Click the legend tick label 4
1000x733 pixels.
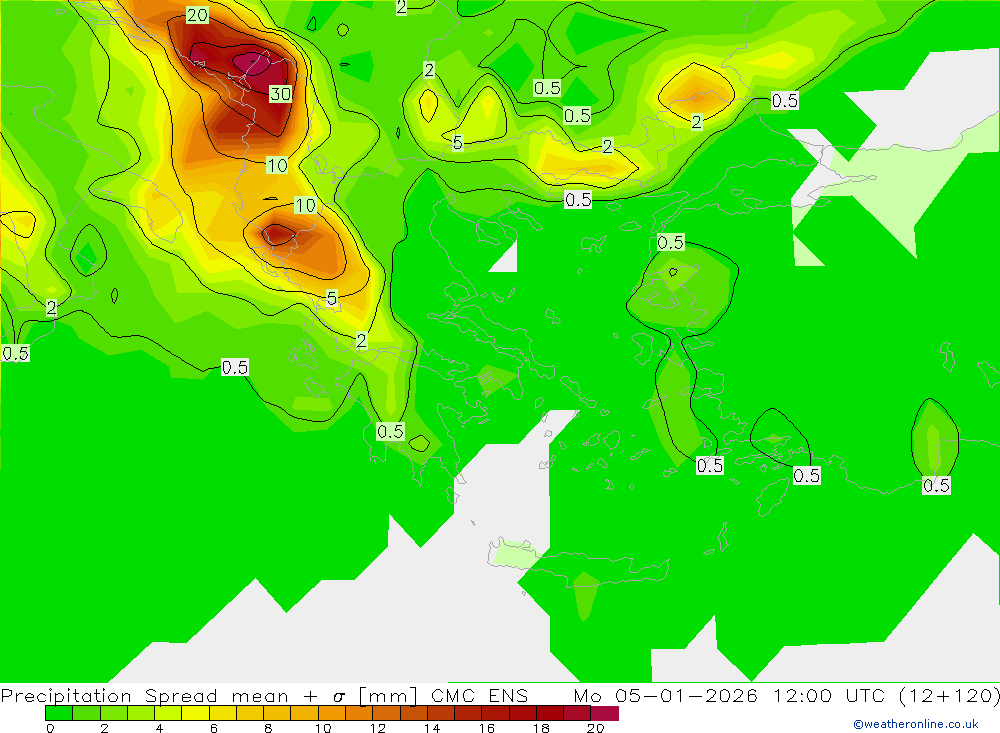159,728
